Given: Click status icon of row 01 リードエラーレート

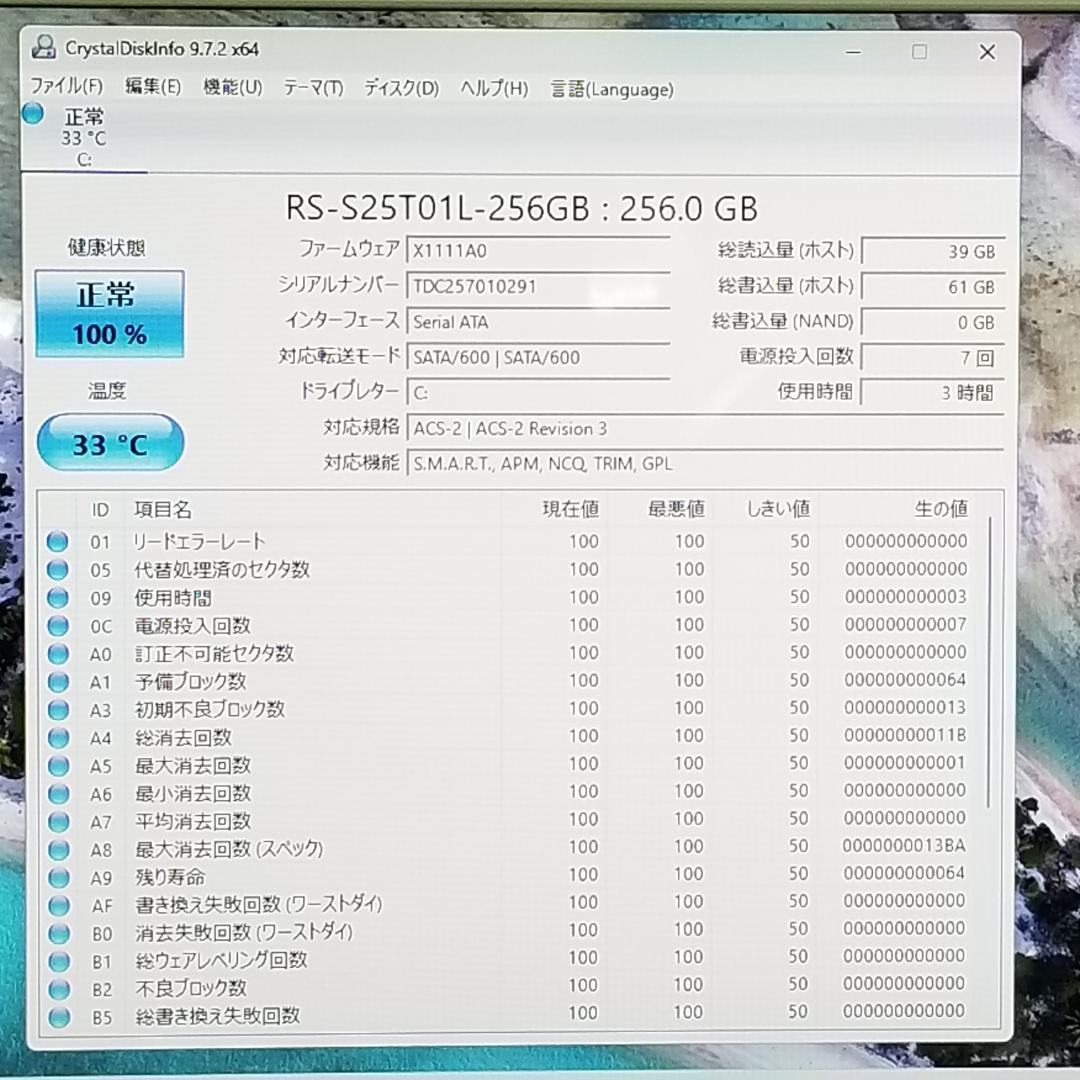Looking at the screenshot, I should click(x=58, y=542).
